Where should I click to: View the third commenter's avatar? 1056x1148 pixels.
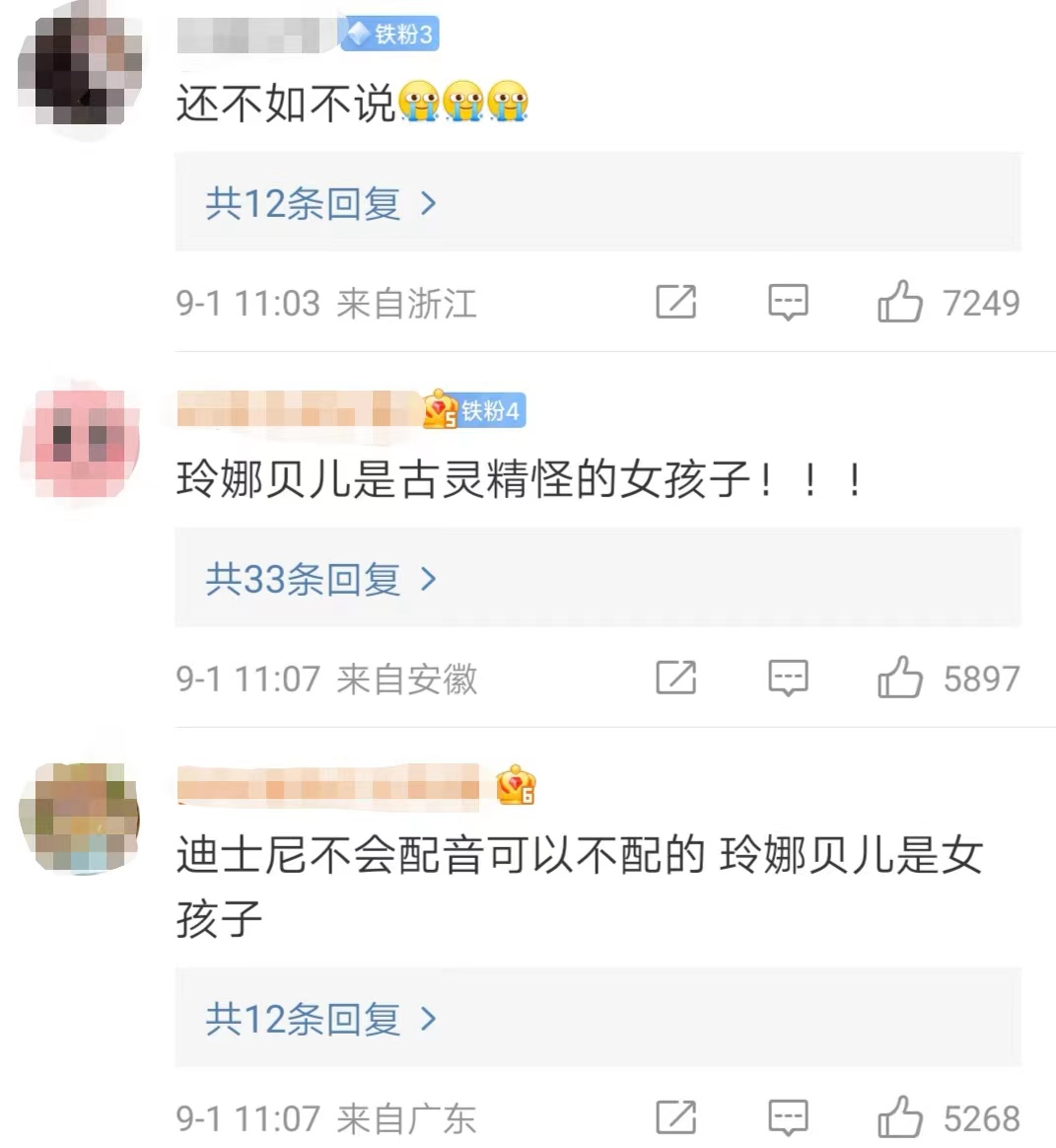coord(79,818)
